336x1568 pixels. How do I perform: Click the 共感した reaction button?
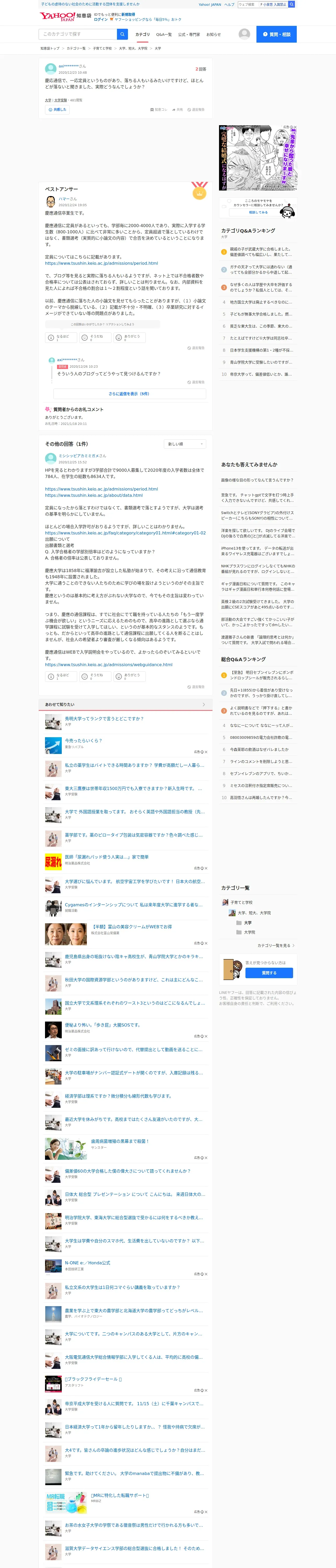click(57, 109)
